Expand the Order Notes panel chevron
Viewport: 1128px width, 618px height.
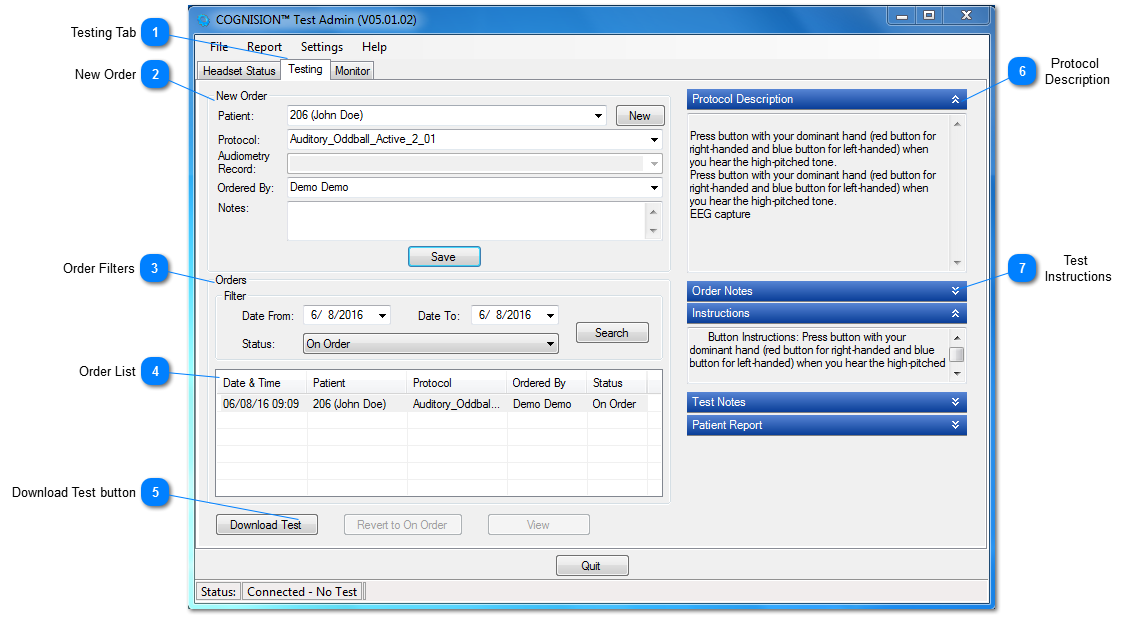955,291
